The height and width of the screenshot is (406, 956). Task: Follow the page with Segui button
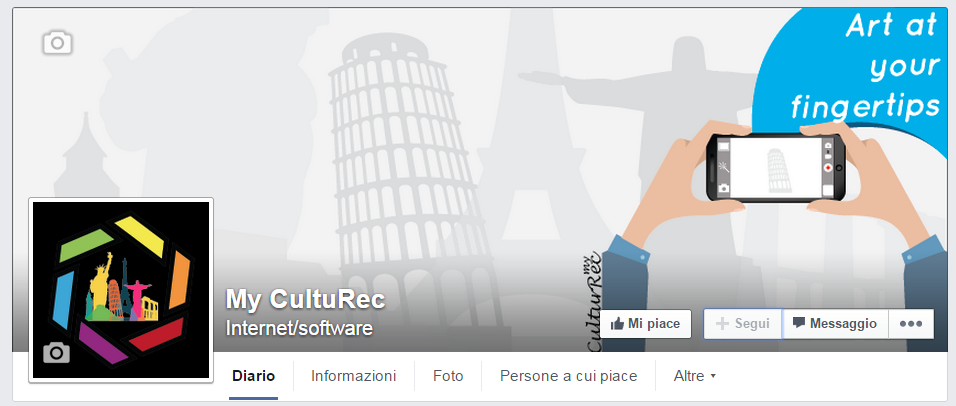pos(743,324)
